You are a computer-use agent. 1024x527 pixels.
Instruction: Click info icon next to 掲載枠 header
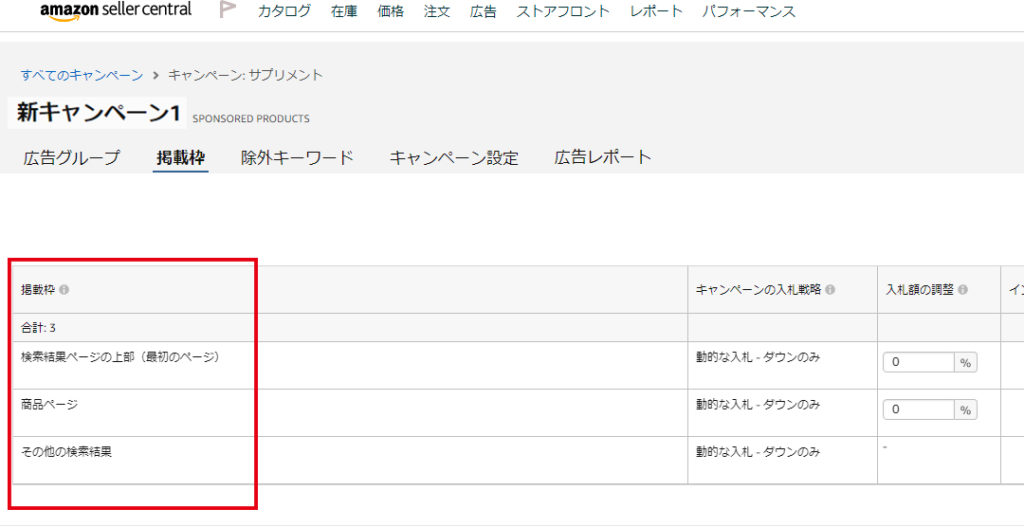[64, 290]
